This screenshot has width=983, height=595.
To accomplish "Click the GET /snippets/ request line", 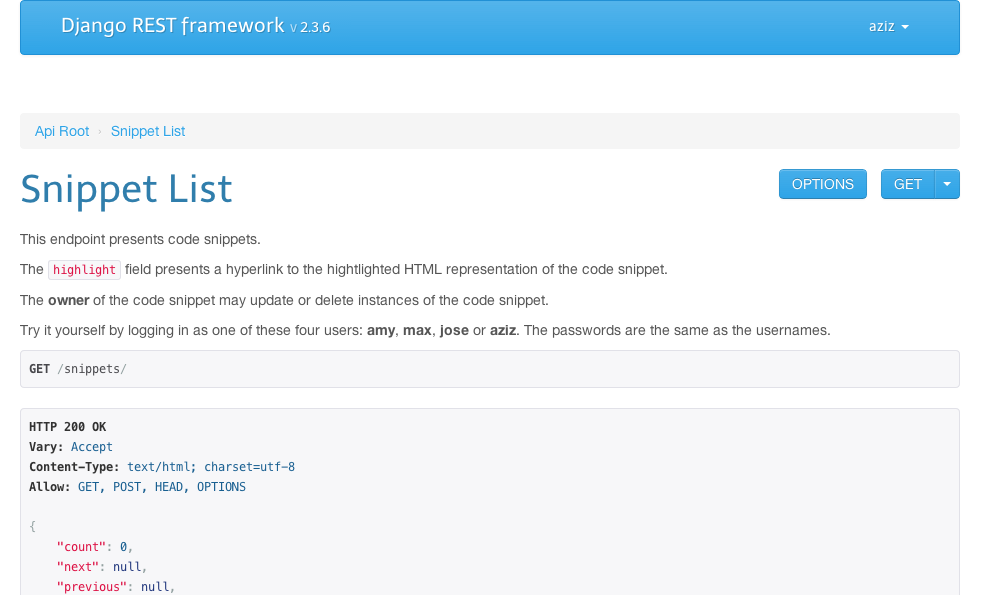I will click(78, 369).
